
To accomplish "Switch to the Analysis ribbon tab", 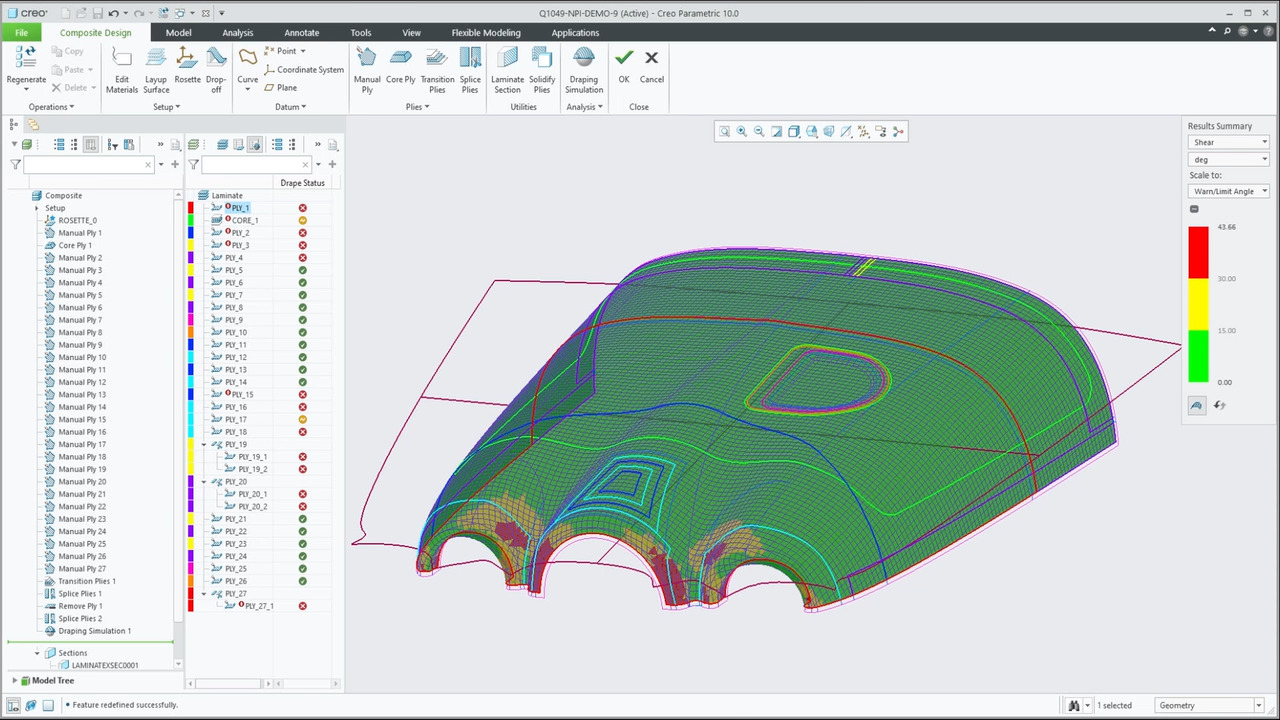I will [x=238, y=33].
